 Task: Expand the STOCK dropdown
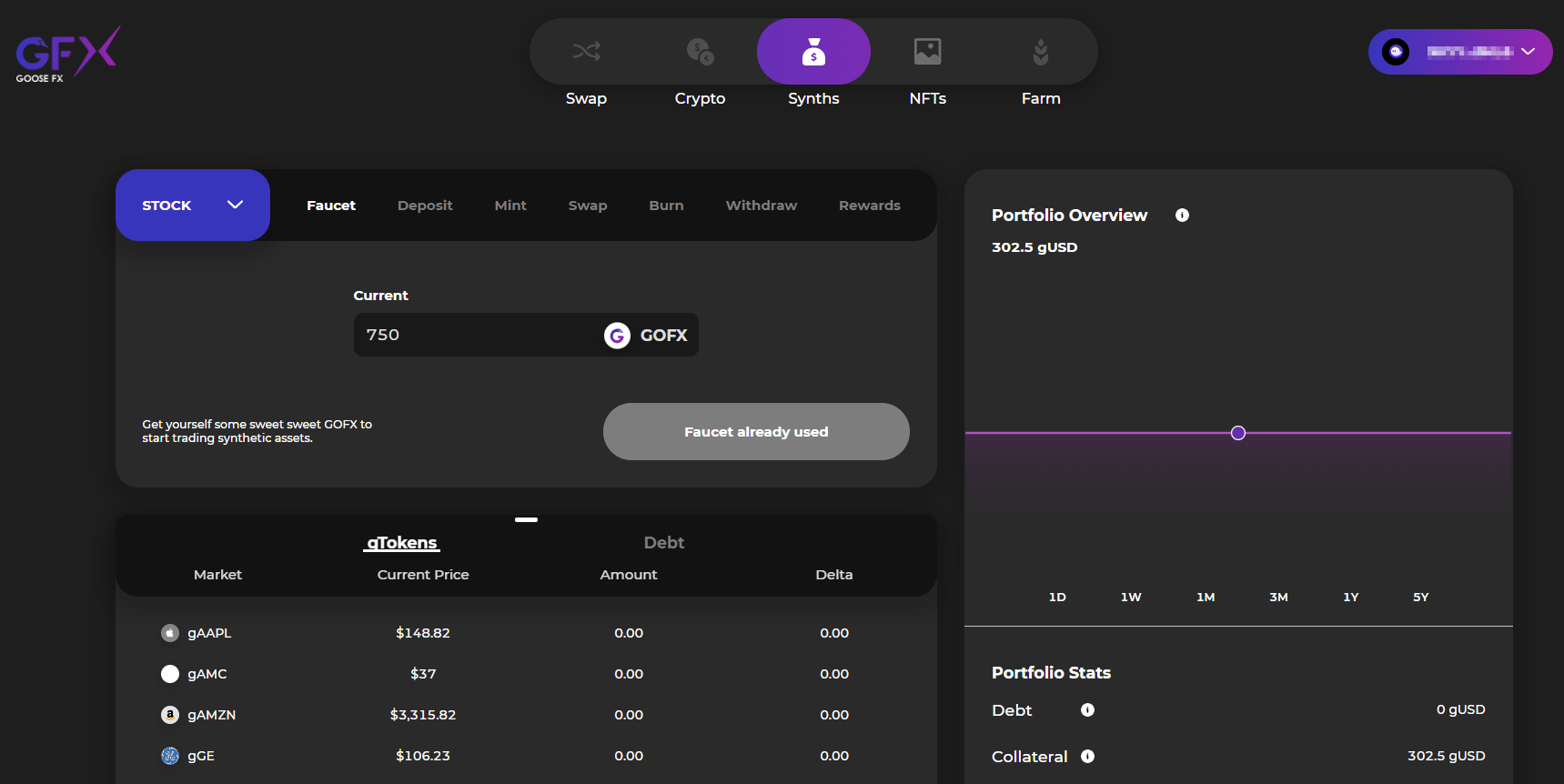pos(193,206)
